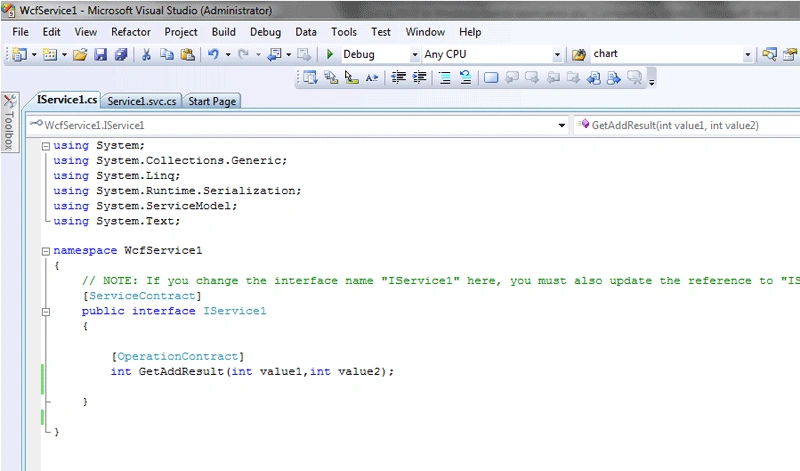800x471 pixels.
Task: Collapse the using directives region
Action: point(45,146)
